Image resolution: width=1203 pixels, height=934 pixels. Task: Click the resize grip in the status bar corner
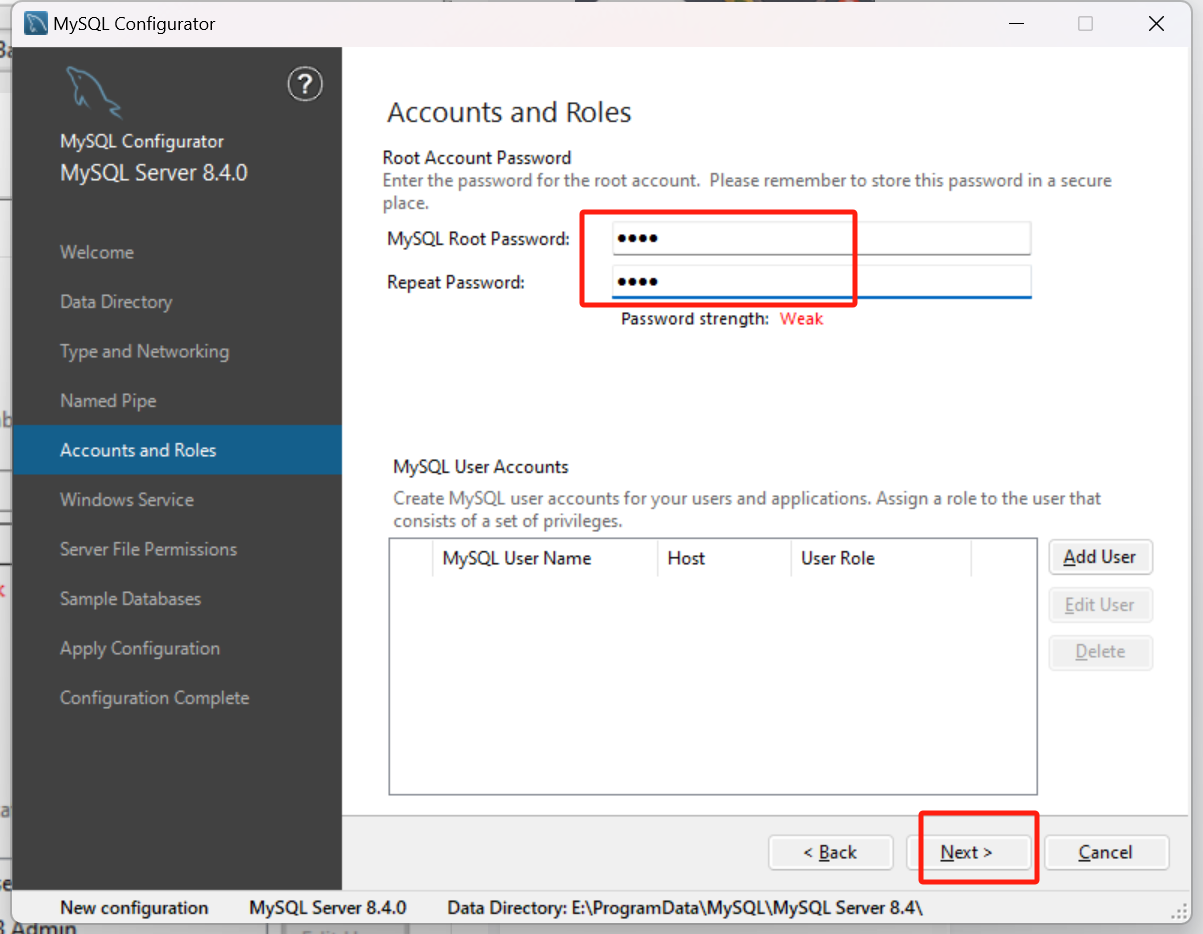coord(1180,911)
